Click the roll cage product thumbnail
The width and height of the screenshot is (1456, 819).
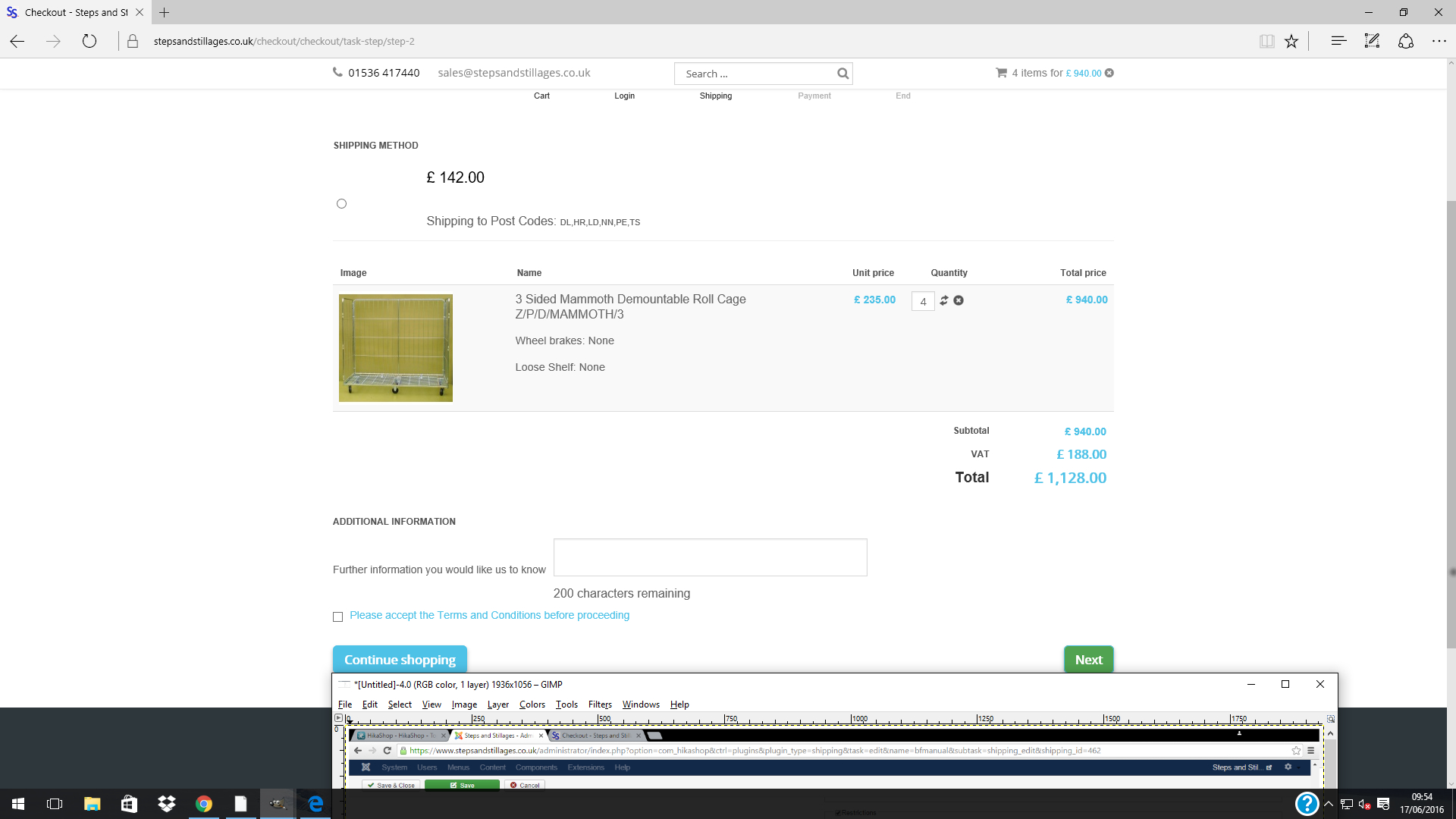pyautogui.click(x=396, y=348)
